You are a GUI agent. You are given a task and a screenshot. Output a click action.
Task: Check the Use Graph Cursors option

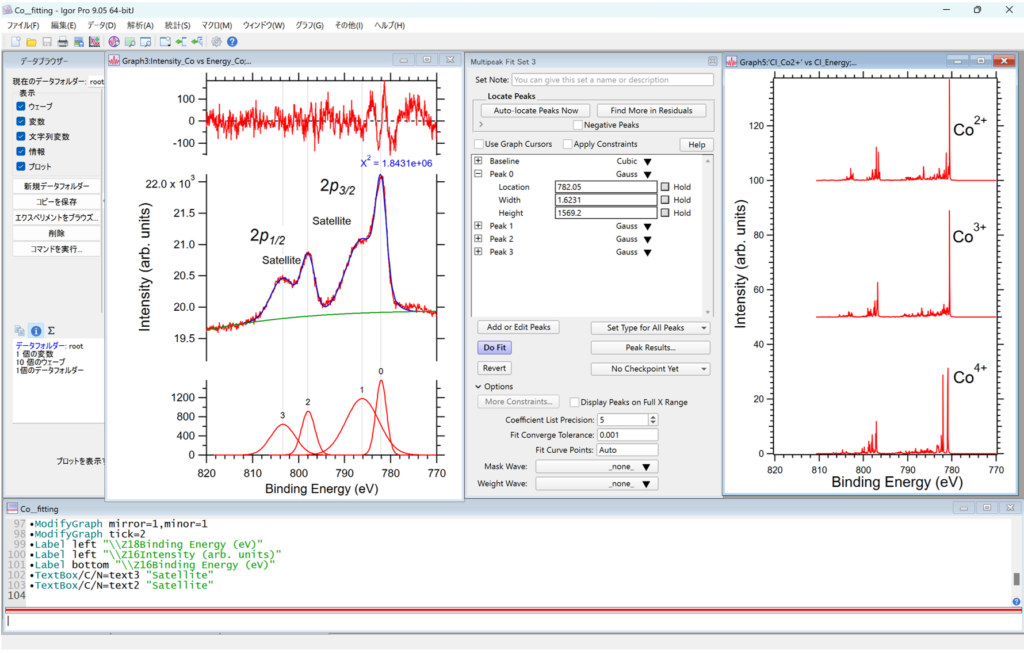pyautogui.click(x=479, y=144)
